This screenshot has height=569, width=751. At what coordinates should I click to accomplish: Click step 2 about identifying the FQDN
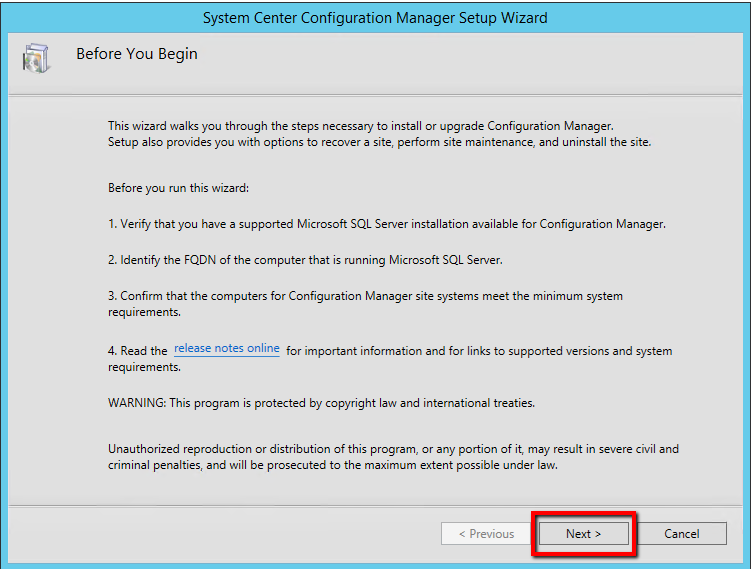pyautogui.click(x=305, y=260)
